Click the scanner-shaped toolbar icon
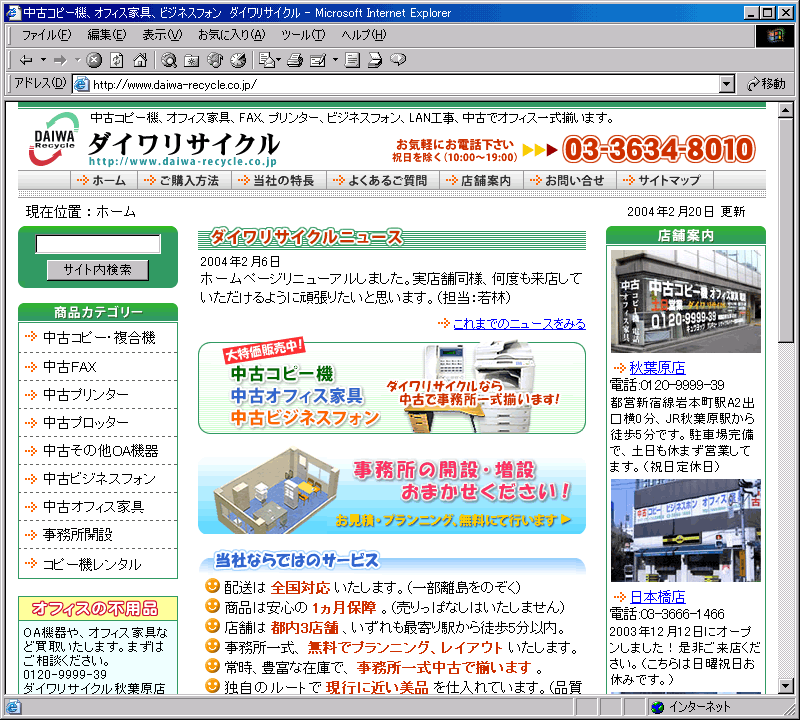The height and width of the screenshot is (720, 800). (x=375, y=60)
